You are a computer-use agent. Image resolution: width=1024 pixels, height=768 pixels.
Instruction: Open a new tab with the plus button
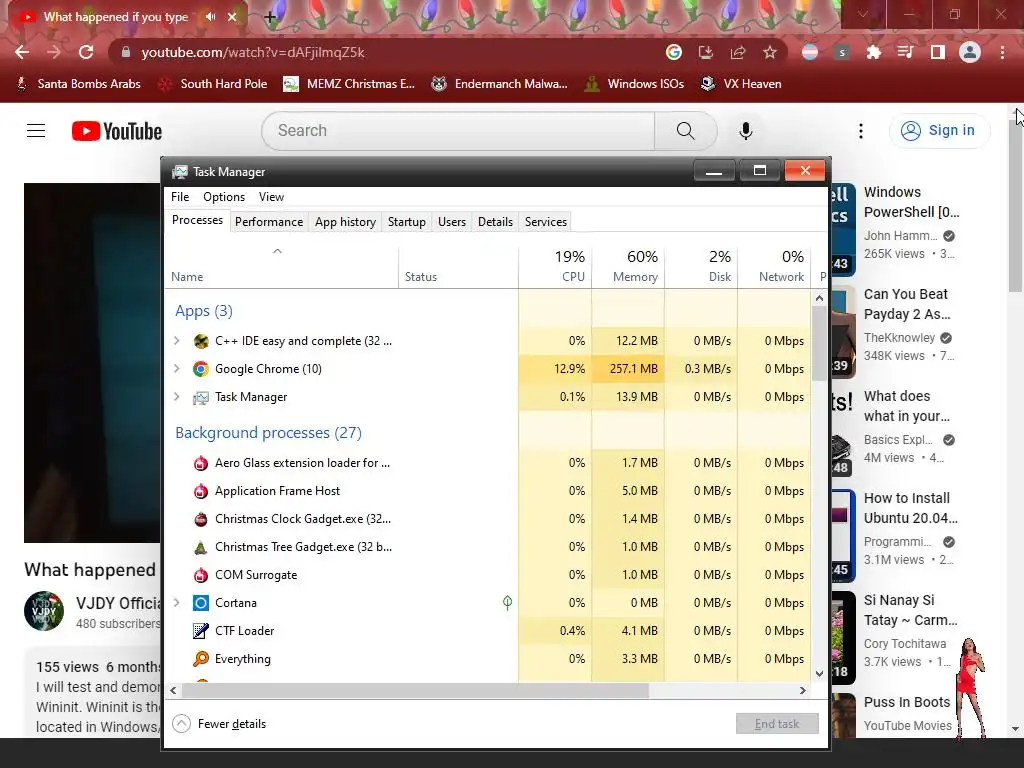(270, 18)
